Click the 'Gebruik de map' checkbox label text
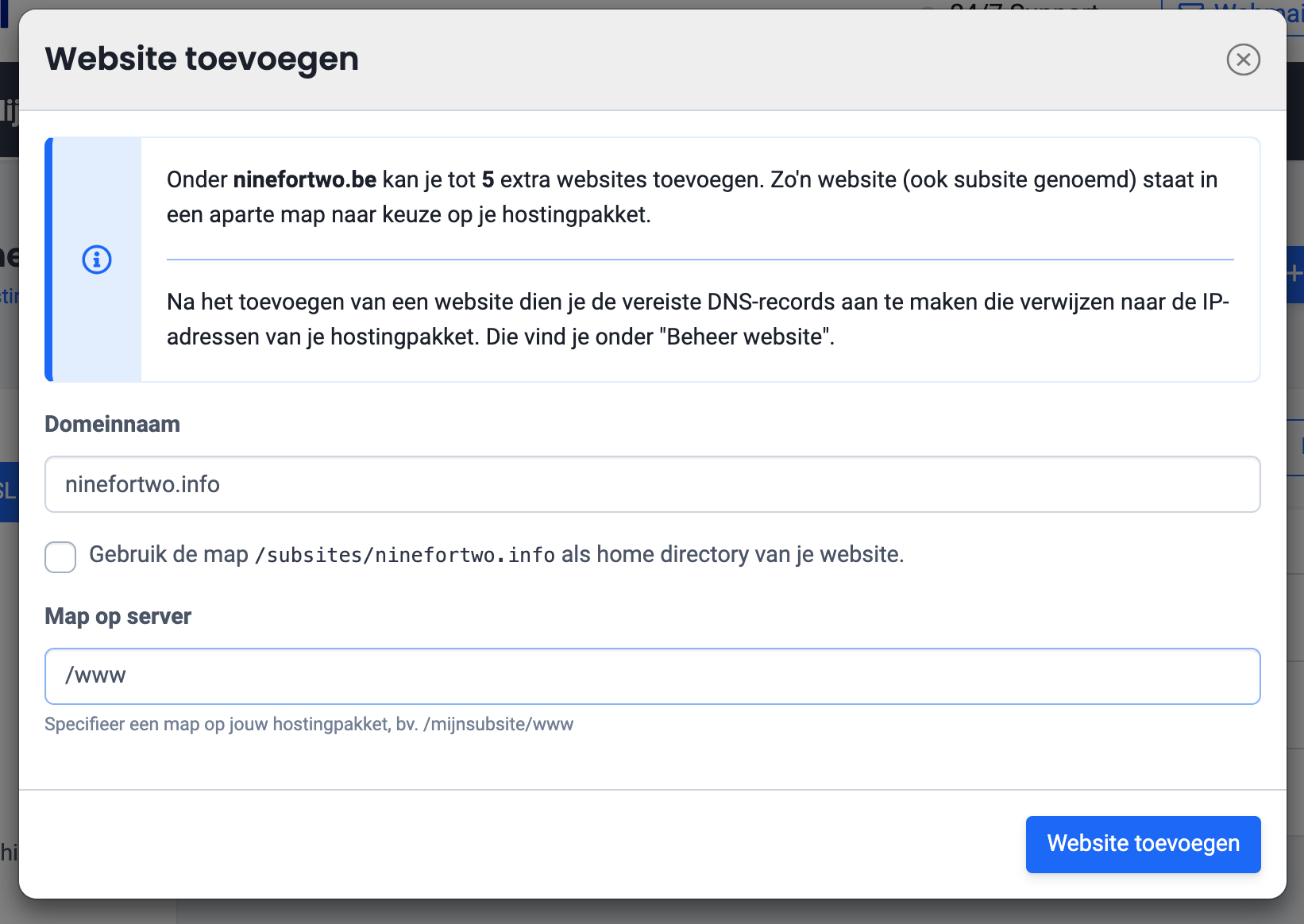1304x924 pixels. coord(168,554)
